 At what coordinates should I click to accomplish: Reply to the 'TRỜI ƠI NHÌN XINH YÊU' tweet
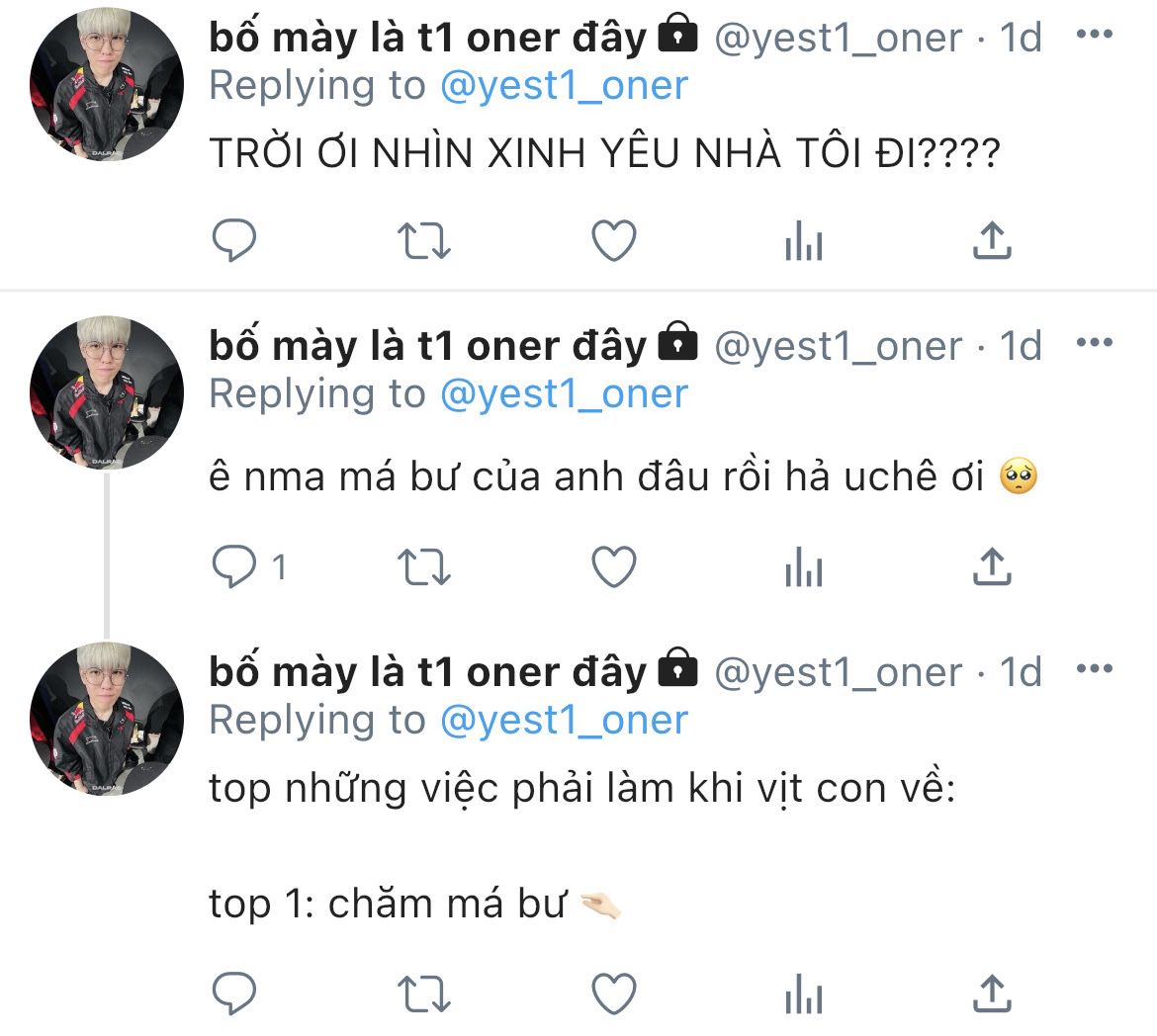pyautogui.click(x=234, y=240)
